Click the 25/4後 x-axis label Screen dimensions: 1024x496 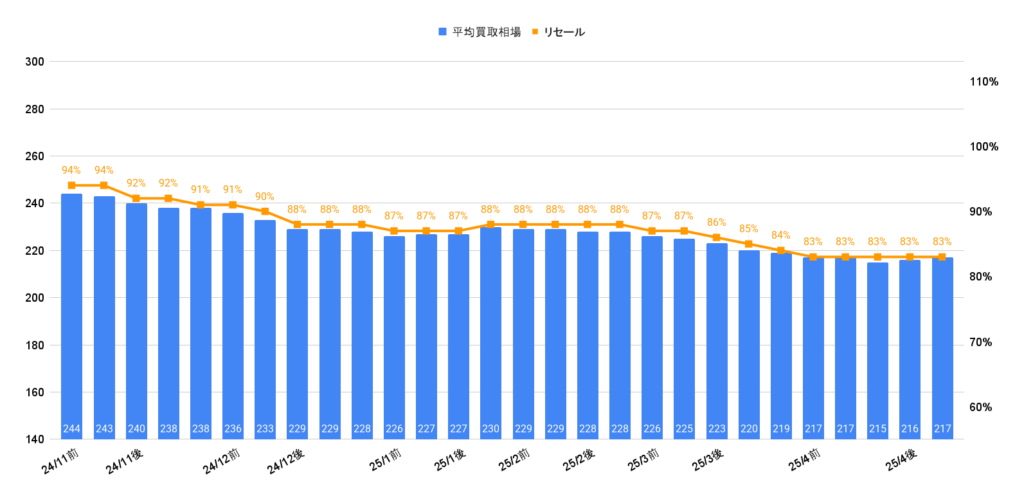pos(899,459)
